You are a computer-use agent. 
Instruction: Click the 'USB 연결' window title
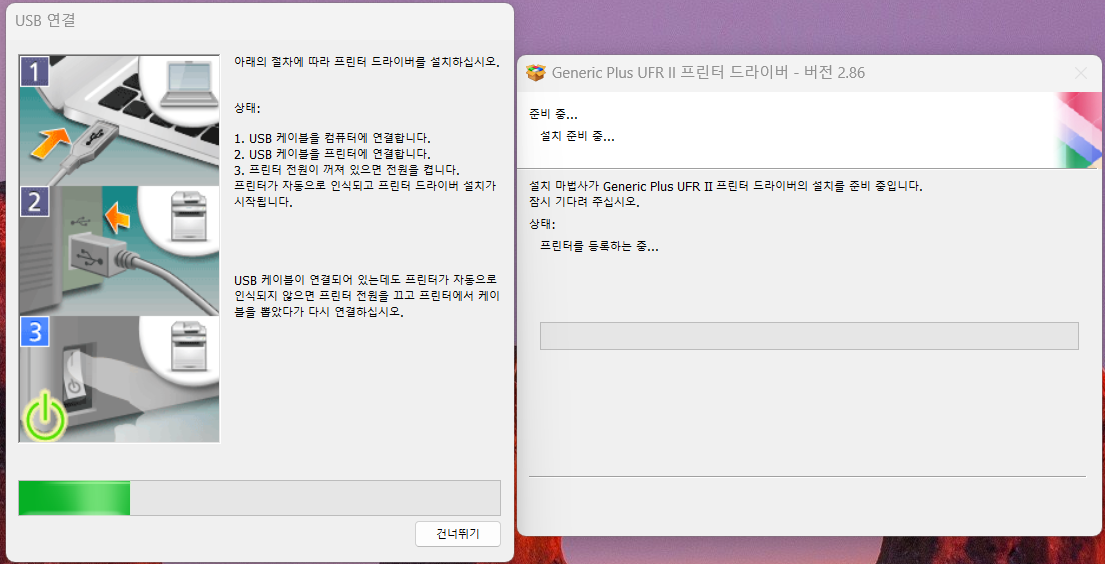tap(45, 20)
